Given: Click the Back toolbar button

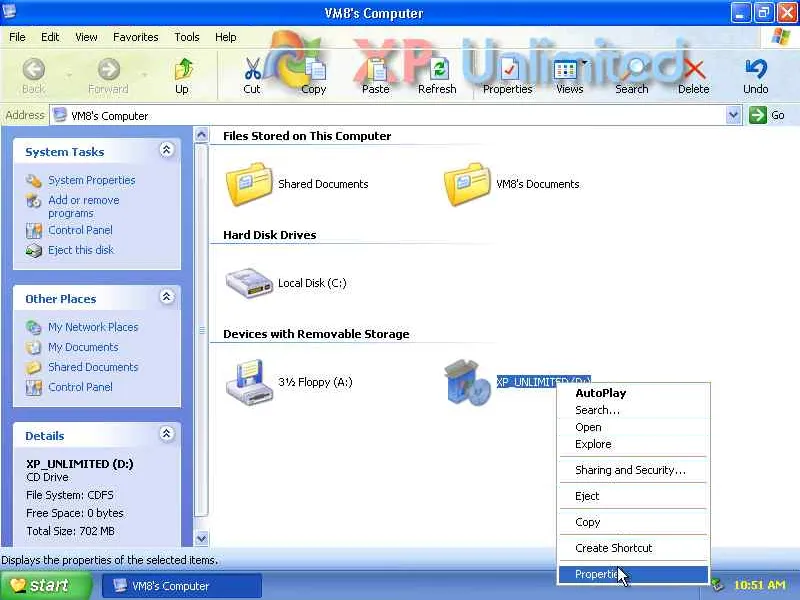Looking at the screenshot, I should click(x=34, y=76).
